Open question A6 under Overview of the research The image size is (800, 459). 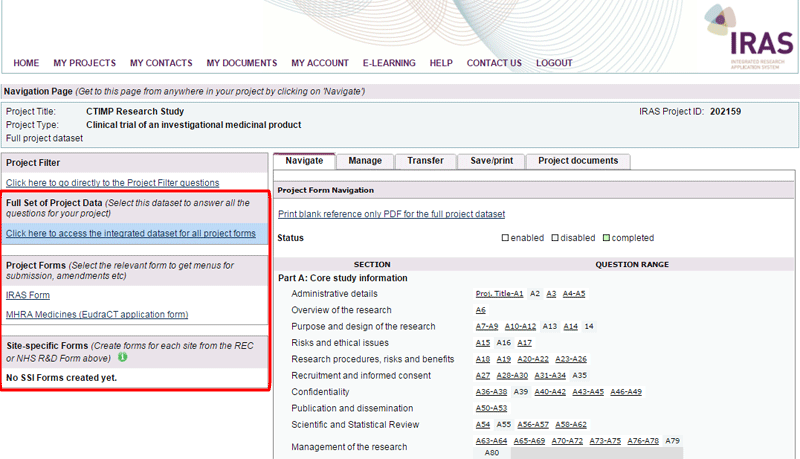pyautogui.click(x=481, y=310)
